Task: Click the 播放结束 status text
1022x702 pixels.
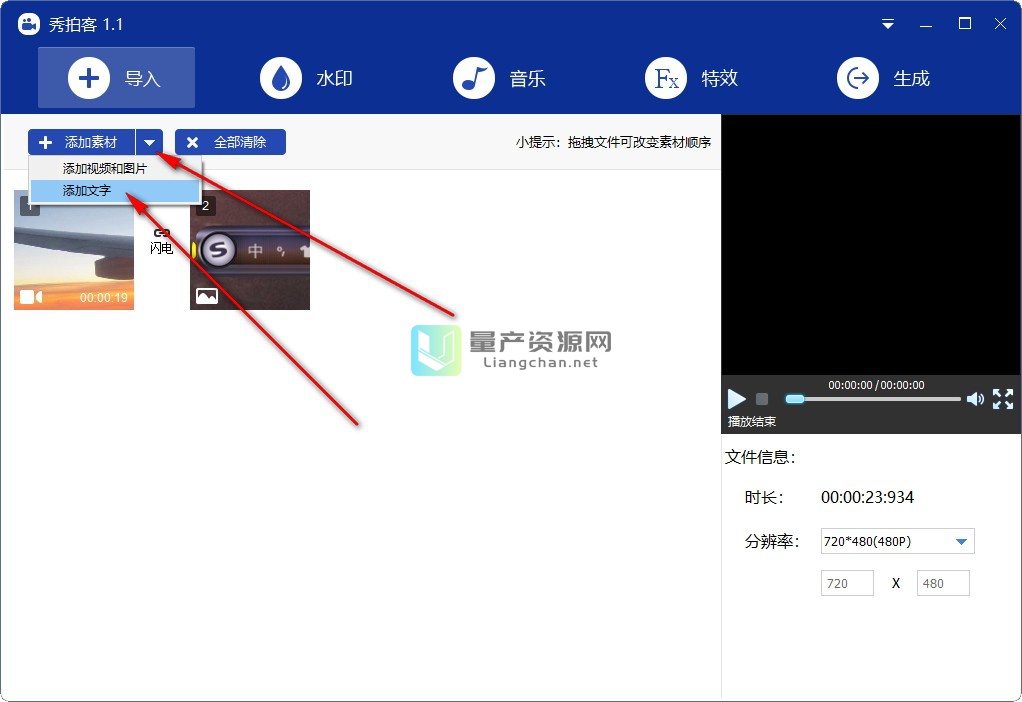Action: [752, 422]
